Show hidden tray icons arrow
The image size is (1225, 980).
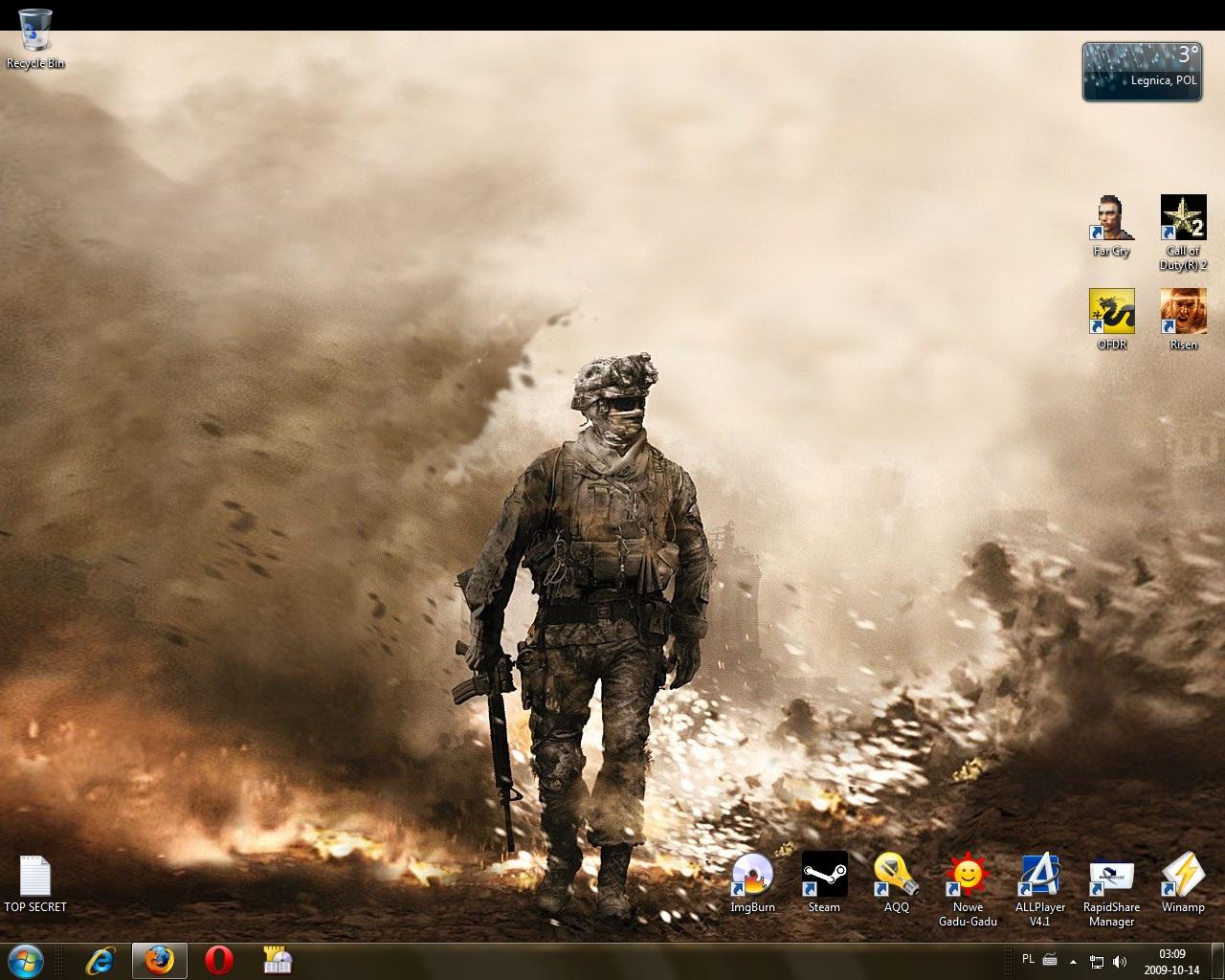1073,961
